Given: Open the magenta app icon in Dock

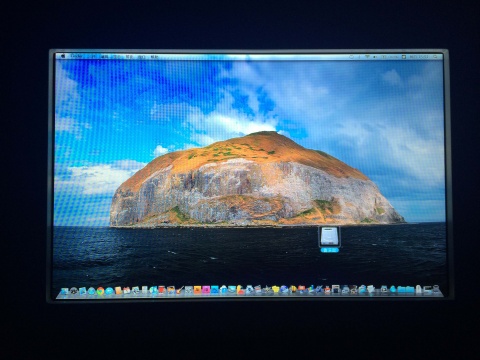Looking at the screenshot, I should tap(206, 290).
